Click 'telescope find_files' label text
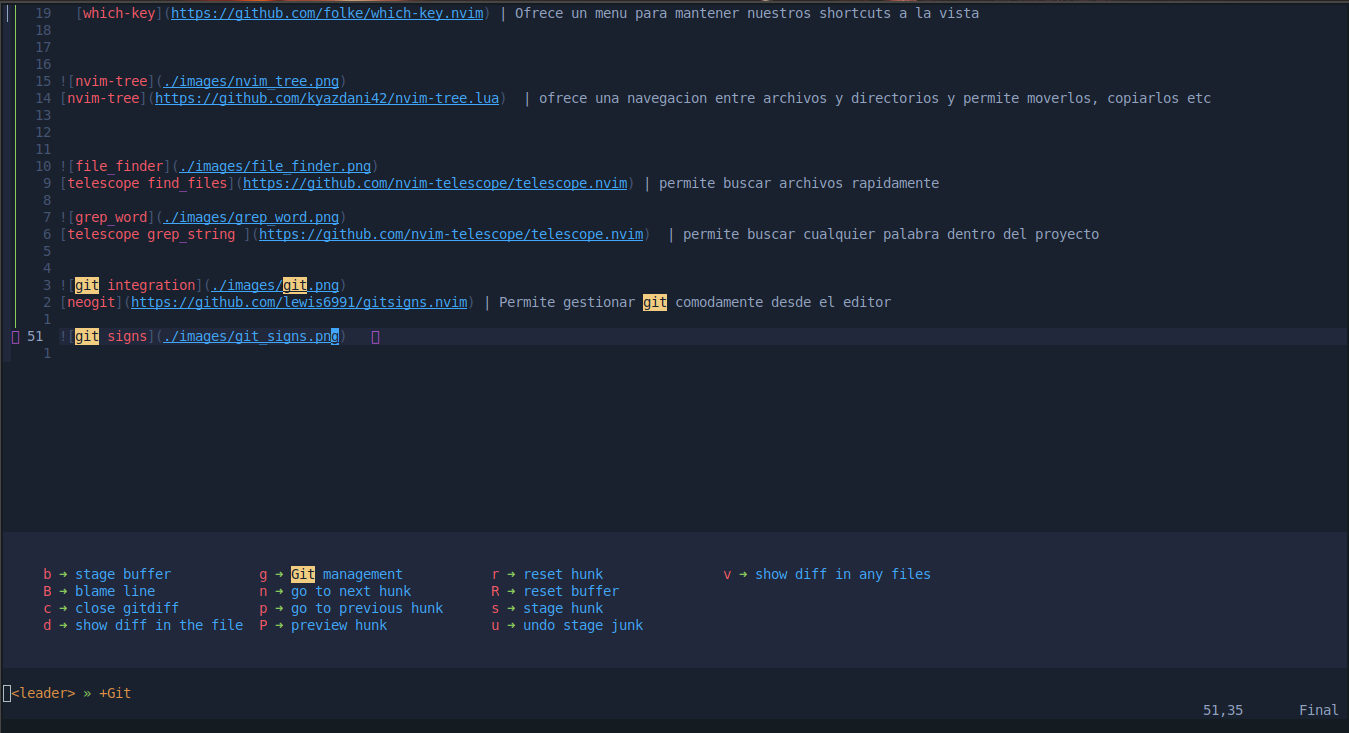This screenshot has width=1349, height=733. pyautogui.click(x=147, y=183)
